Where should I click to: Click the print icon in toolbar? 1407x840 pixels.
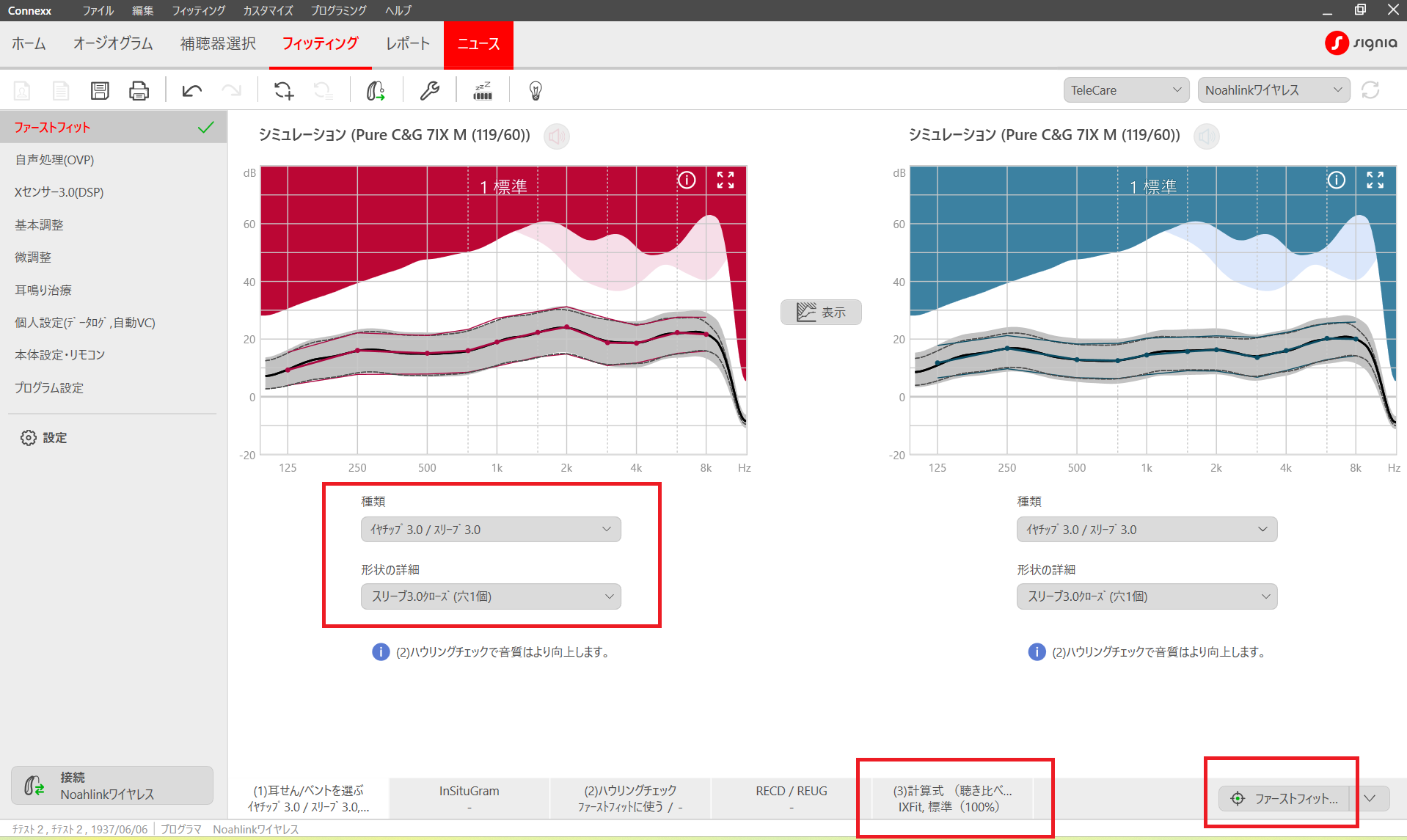139,90
